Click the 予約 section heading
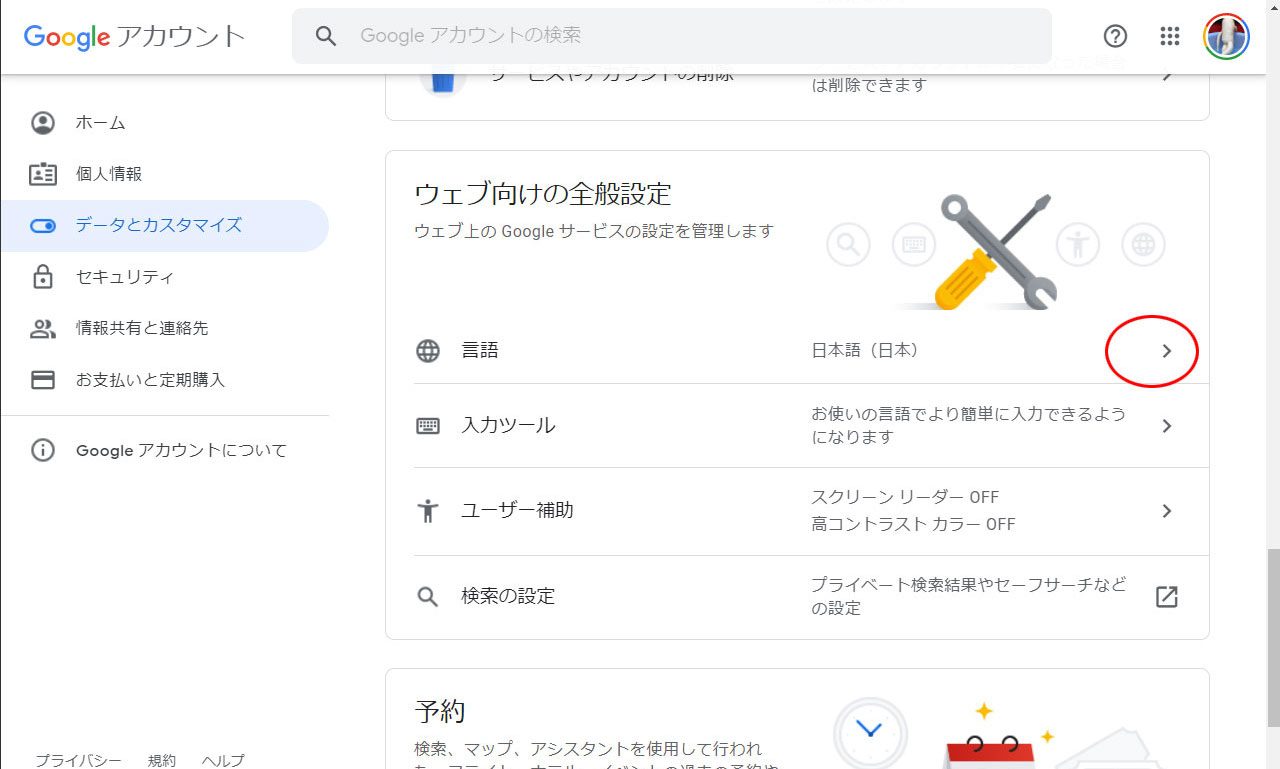This screenshot has width=1280, height=769. coord(440,712)
